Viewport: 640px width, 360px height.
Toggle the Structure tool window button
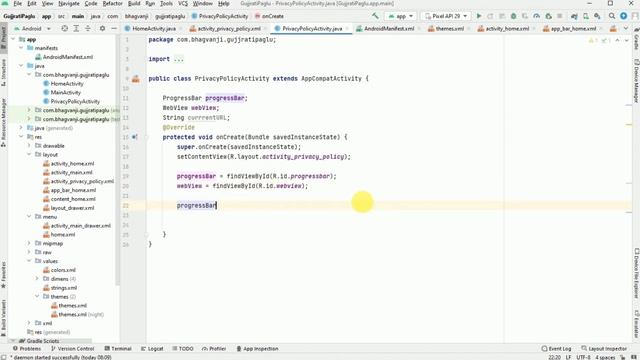pyautogui.click(x=4, y=72)
